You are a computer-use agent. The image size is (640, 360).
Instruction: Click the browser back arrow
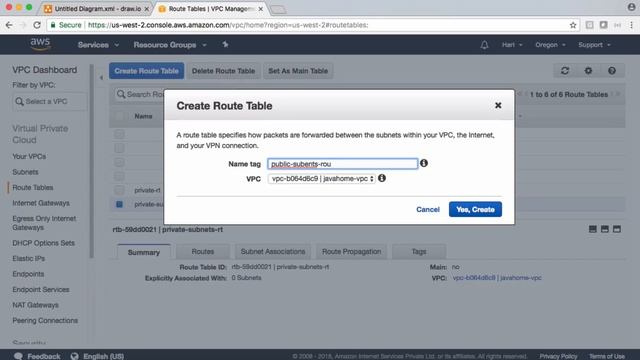pos(9,25)
